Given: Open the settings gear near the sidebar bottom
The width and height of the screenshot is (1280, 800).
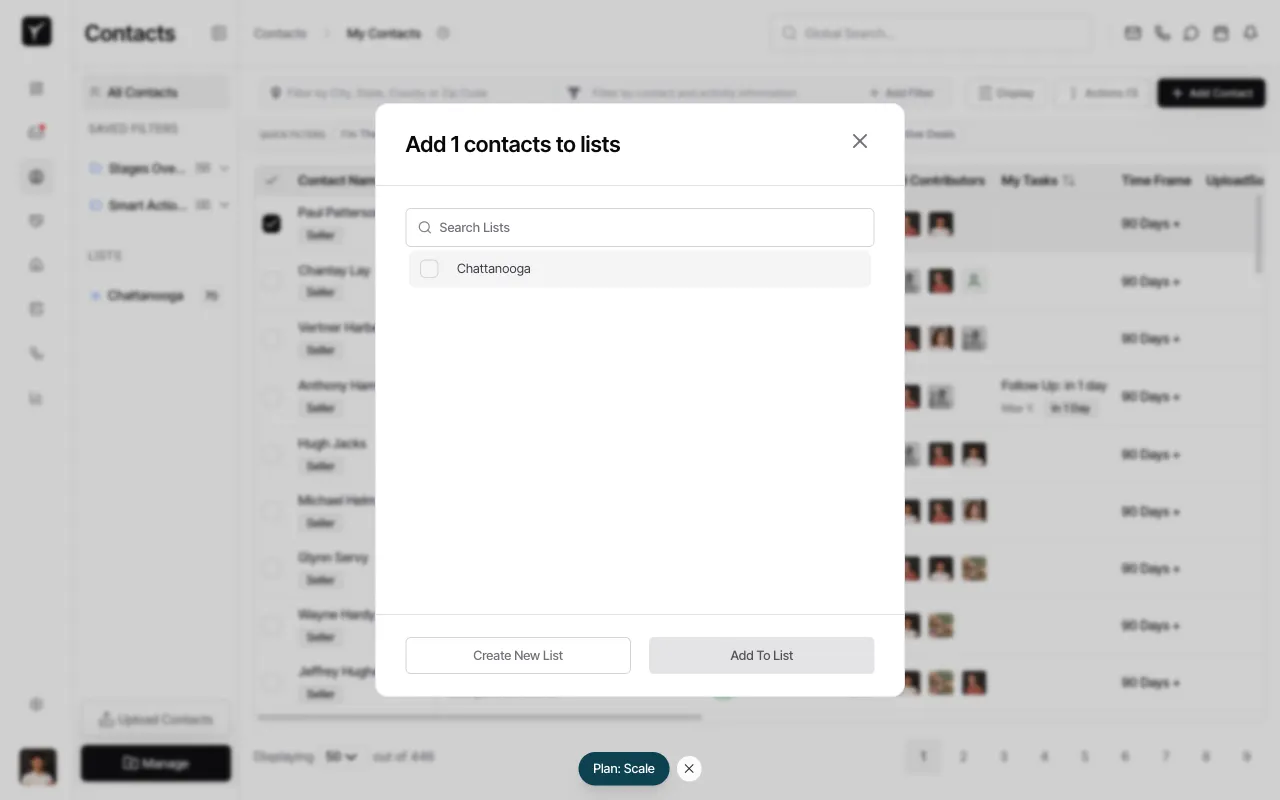Looking at the screenshot, I should tap(37, 704).
